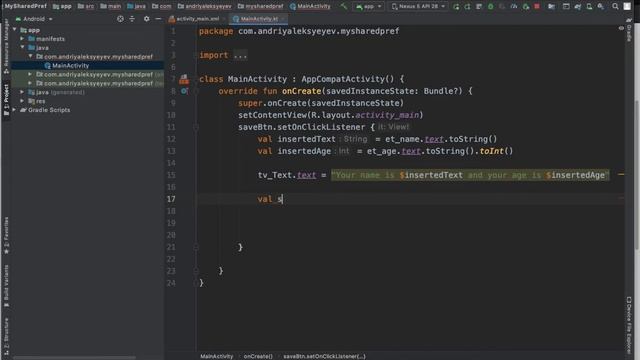
Task: Open the Structure side tab
Action: (6, 336)
